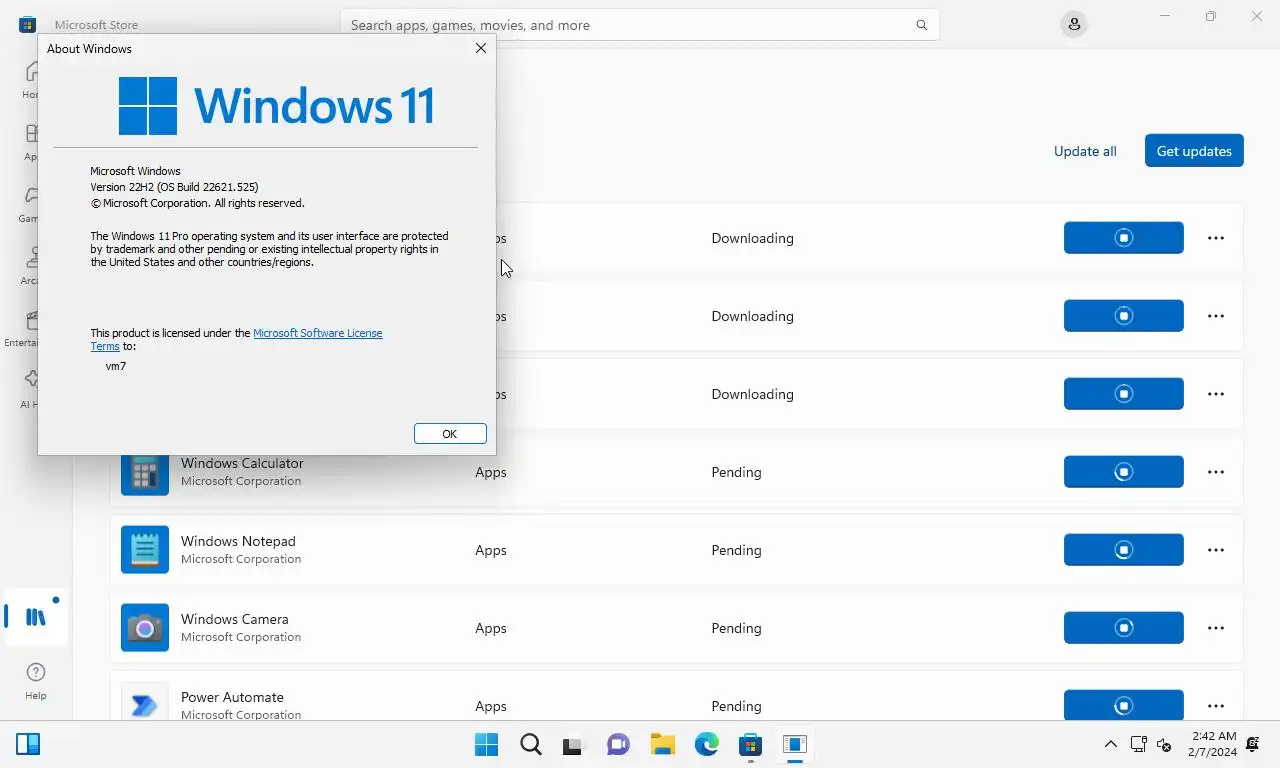
Task: Stop Windows Camera pending update
Action: (1124, 628)
